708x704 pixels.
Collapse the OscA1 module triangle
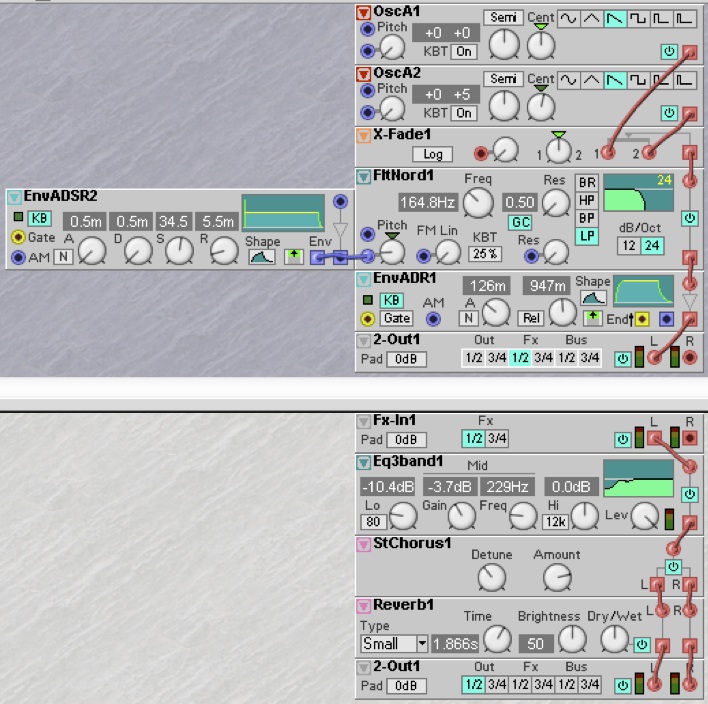tap(364, 13)
